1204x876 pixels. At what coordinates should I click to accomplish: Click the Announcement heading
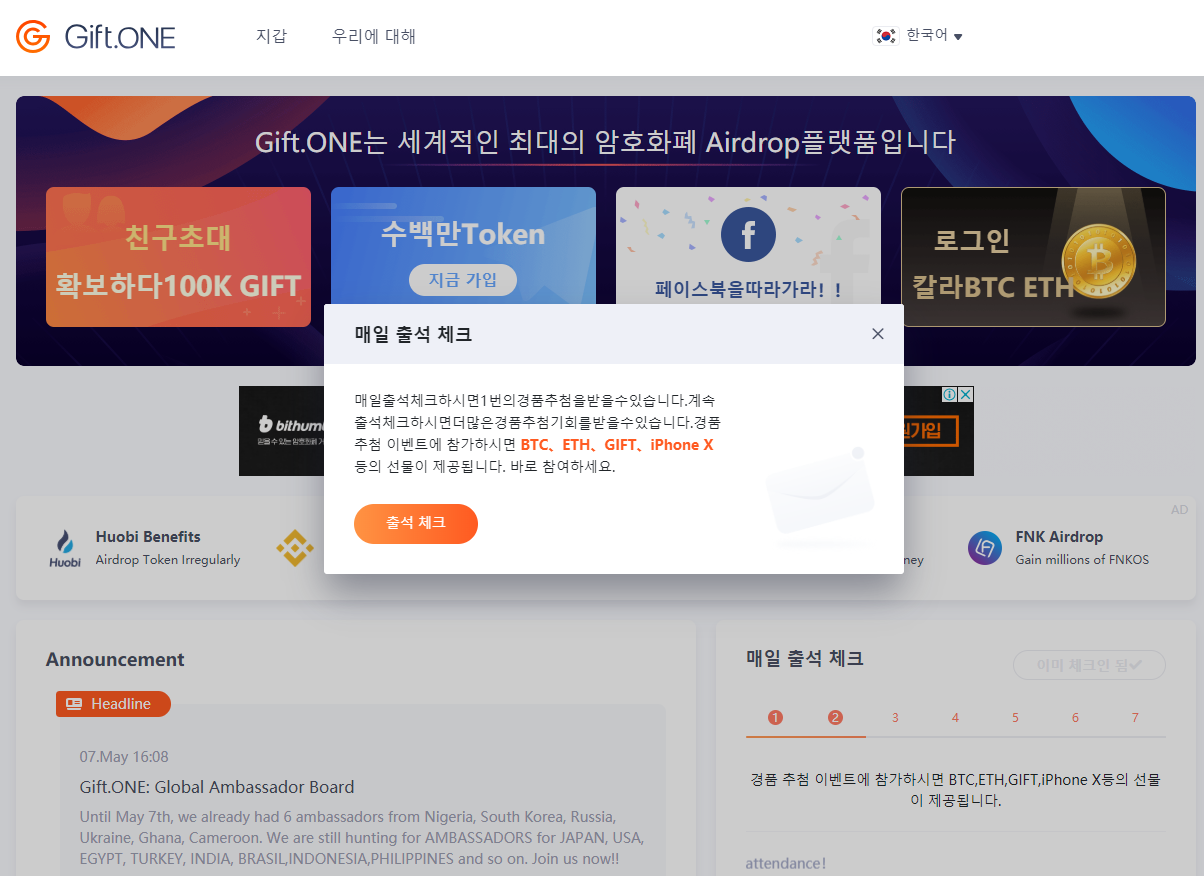115,660
